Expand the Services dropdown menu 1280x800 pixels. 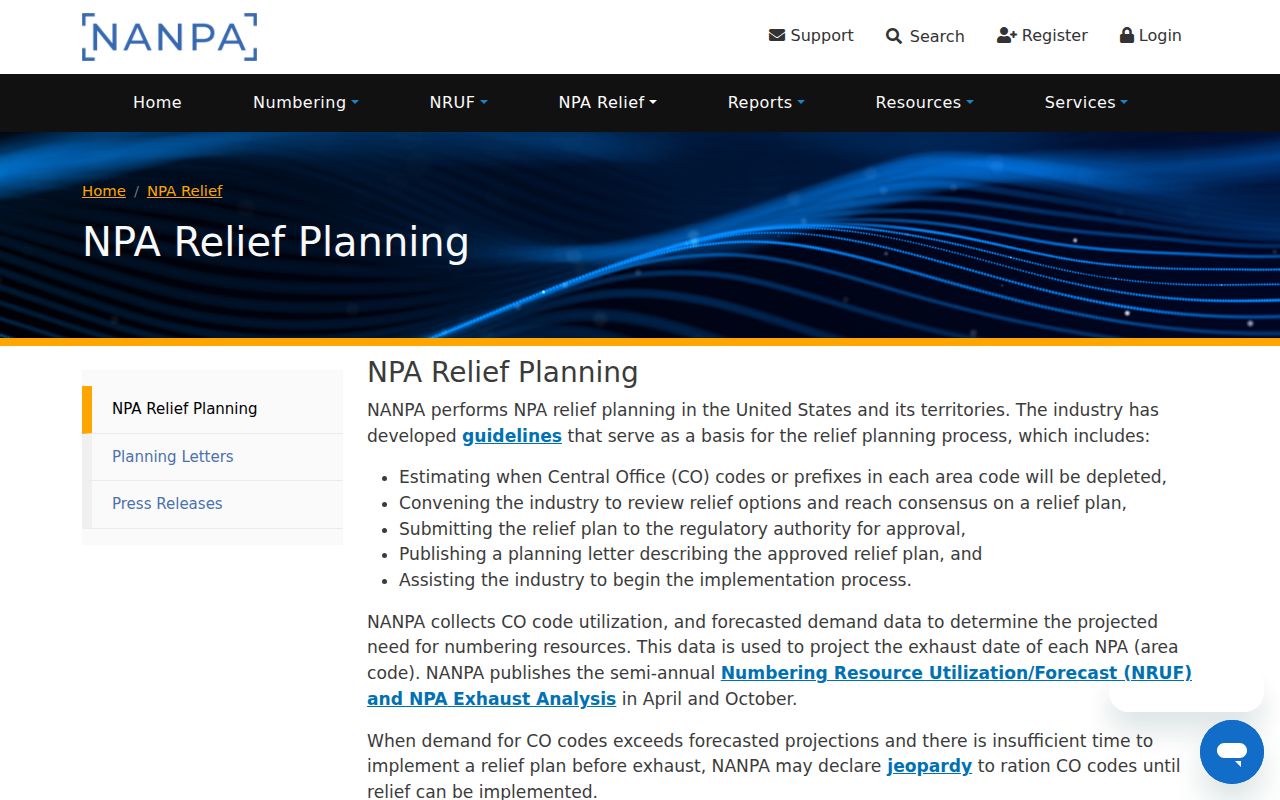click(1086, 102)
